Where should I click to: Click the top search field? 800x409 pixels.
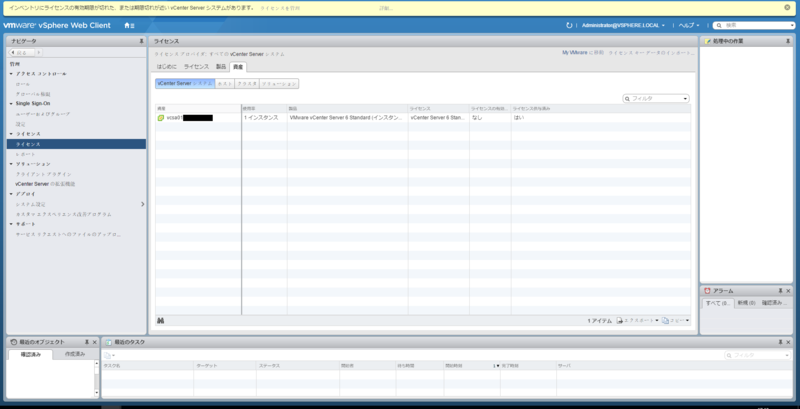pos(754,25)
